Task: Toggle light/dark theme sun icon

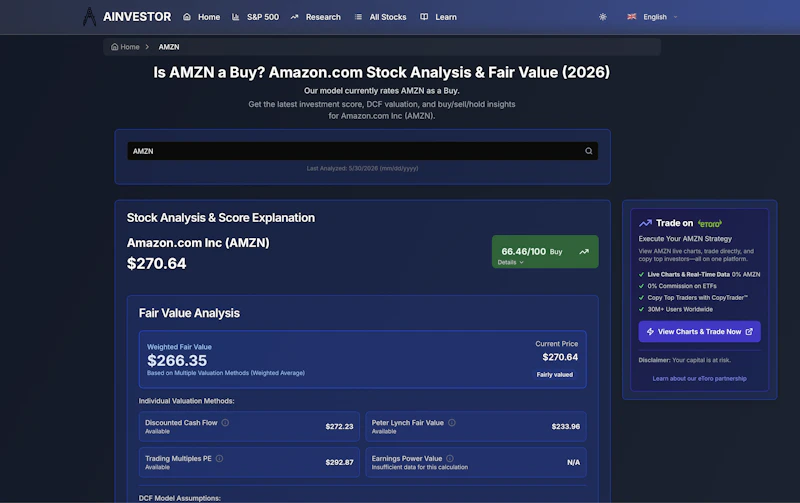Action: [x=603, y=17]
